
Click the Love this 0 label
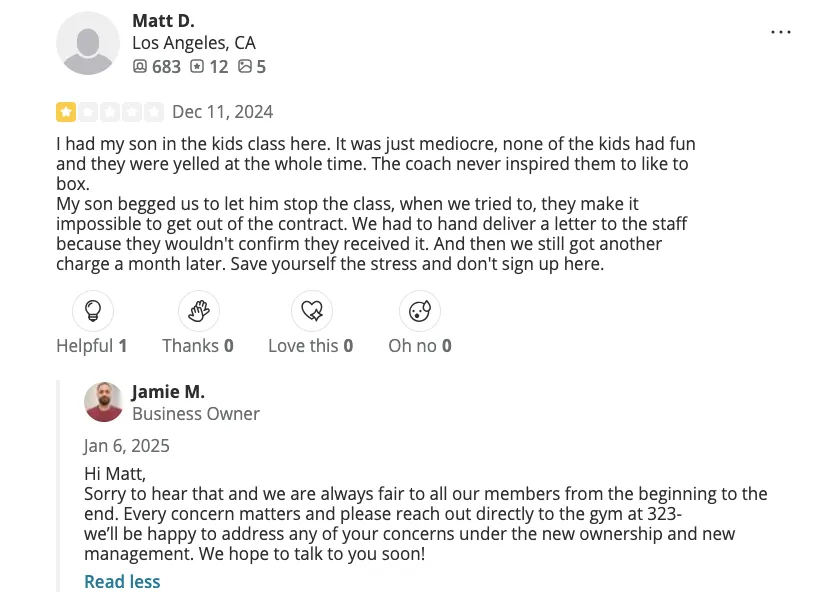pyautogui.click(x=310, y=346)
